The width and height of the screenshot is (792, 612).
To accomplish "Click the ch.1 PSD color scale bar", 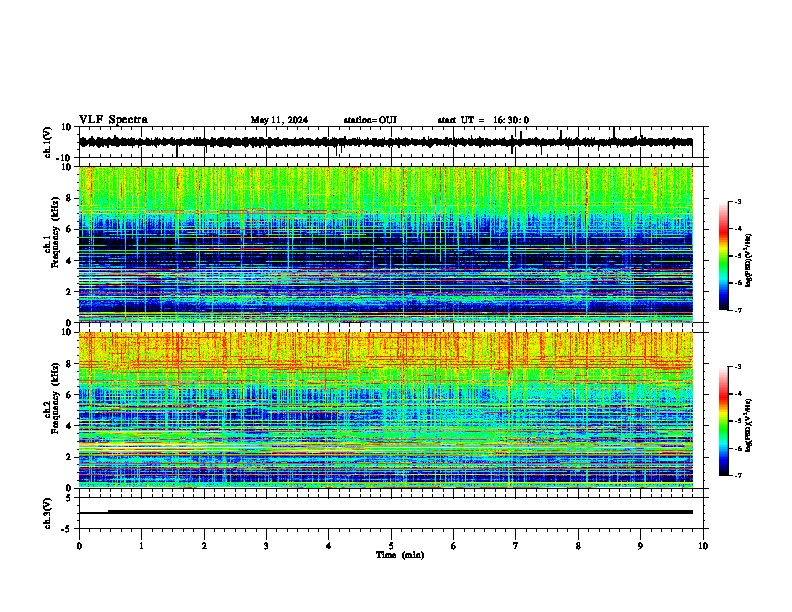I will pyautogui.click(x=724, y=256).
